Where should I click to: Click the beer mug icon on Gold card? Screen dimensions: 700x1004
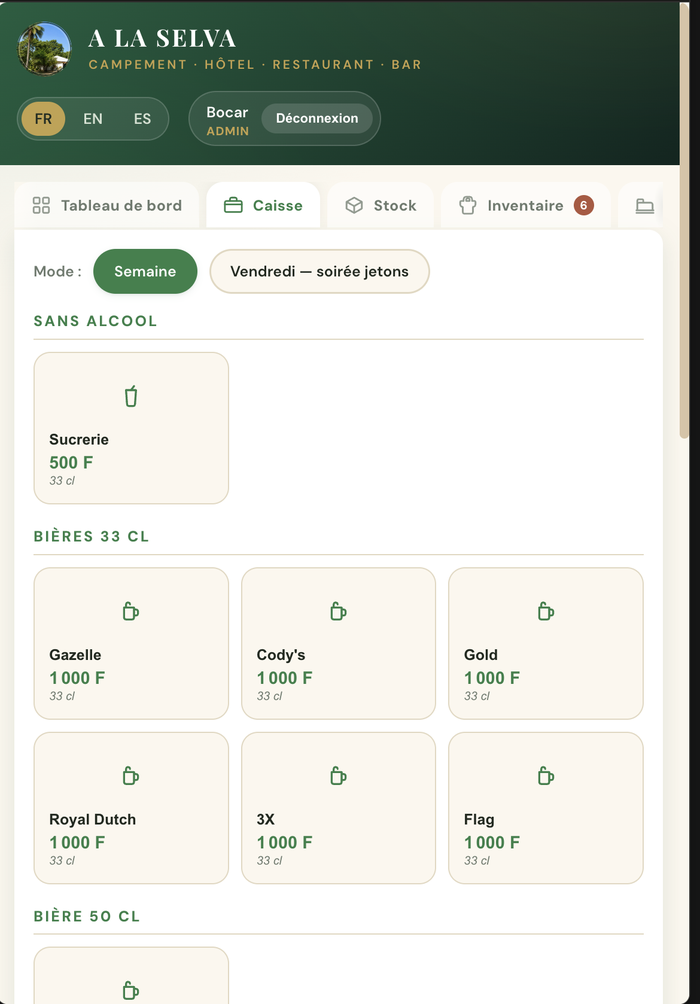(x=546, y=611)
